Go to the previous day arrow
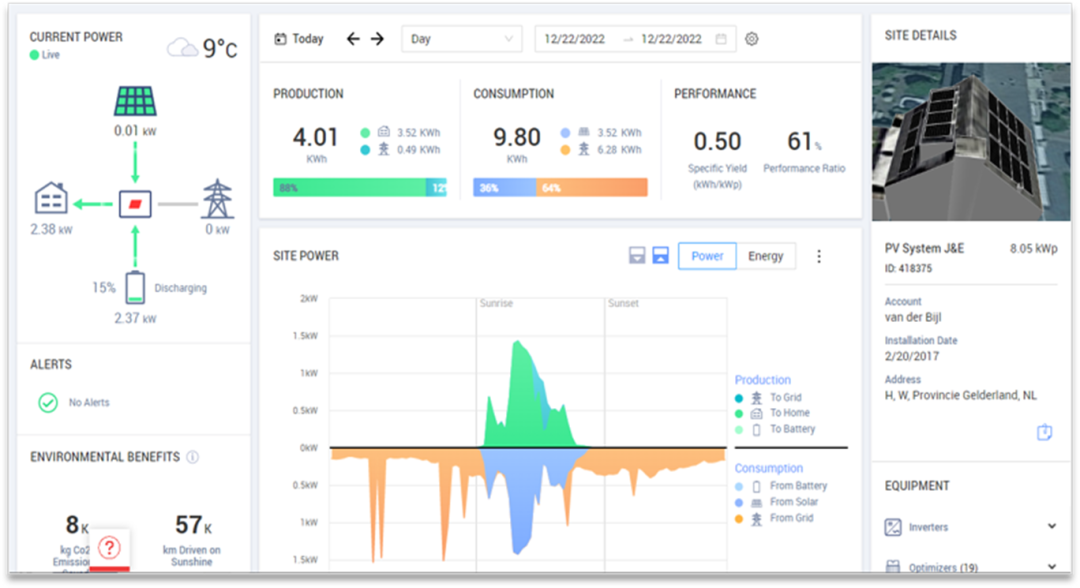The image size is (1080, 588). tap(353, 39)
